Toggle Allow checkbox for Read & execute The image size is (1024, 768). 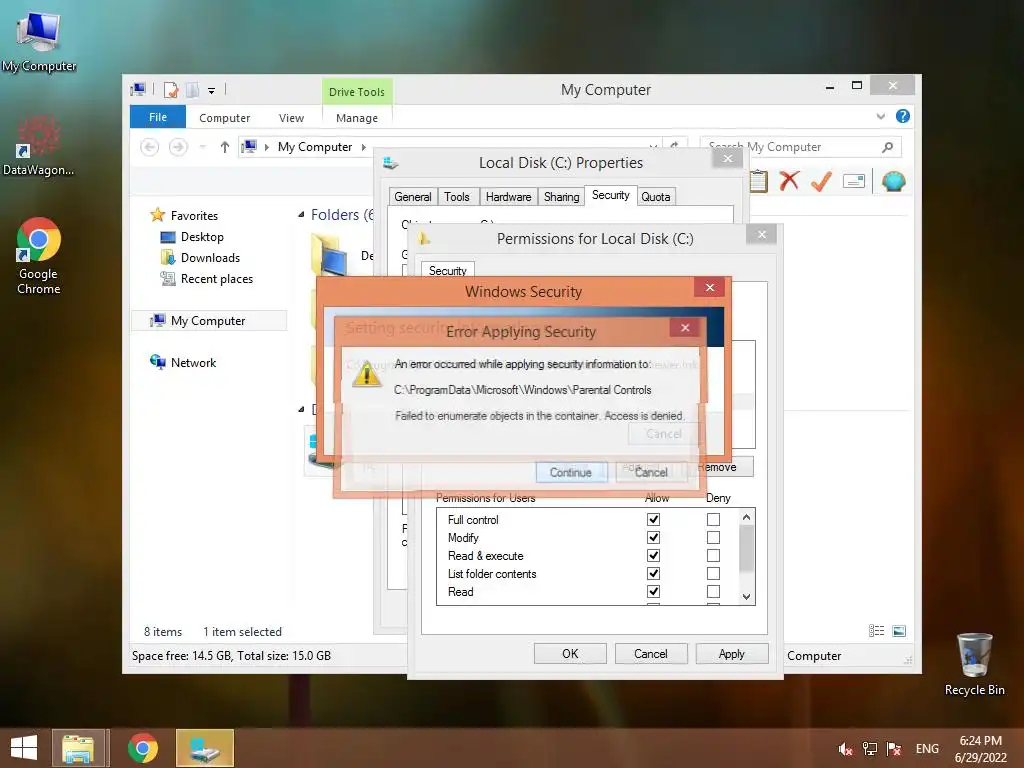click(653, 555)
